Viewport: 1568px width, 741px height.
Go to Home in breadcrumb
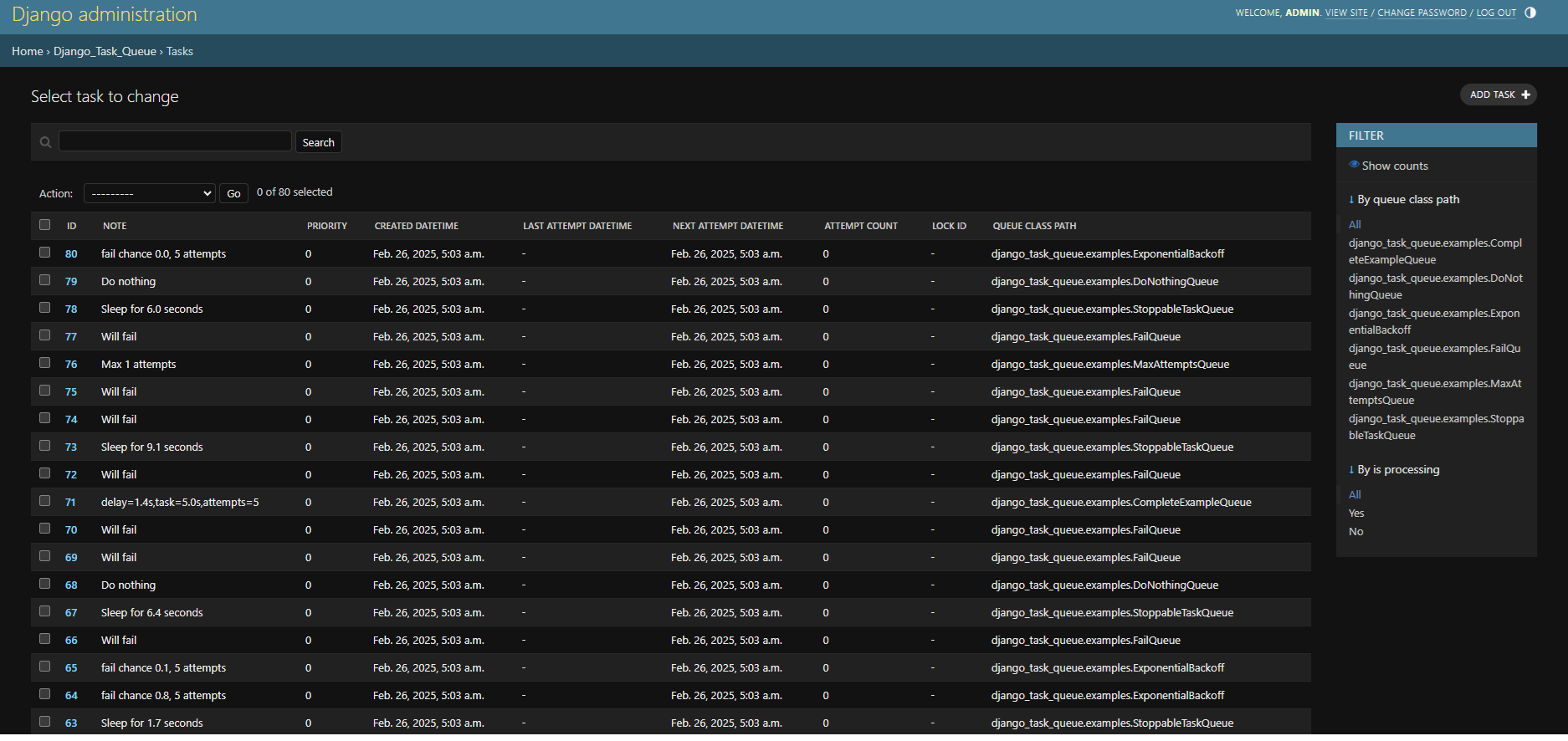28,51
